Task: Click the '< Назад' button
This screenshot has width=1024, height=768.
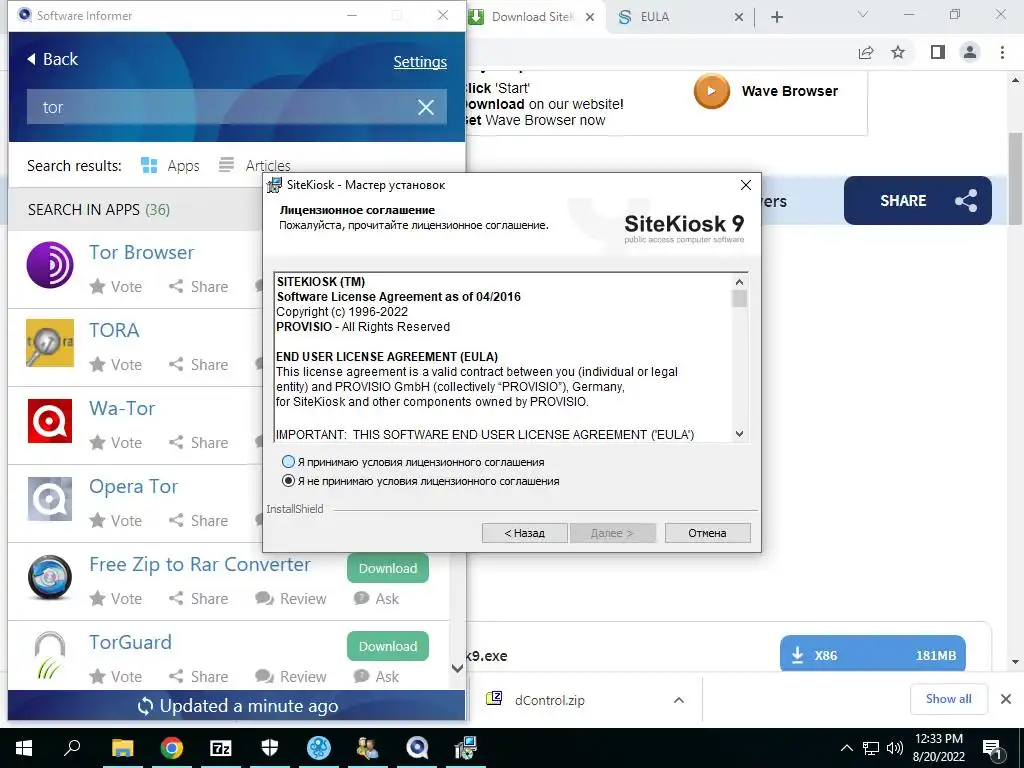Action: [x=524, y=533]
